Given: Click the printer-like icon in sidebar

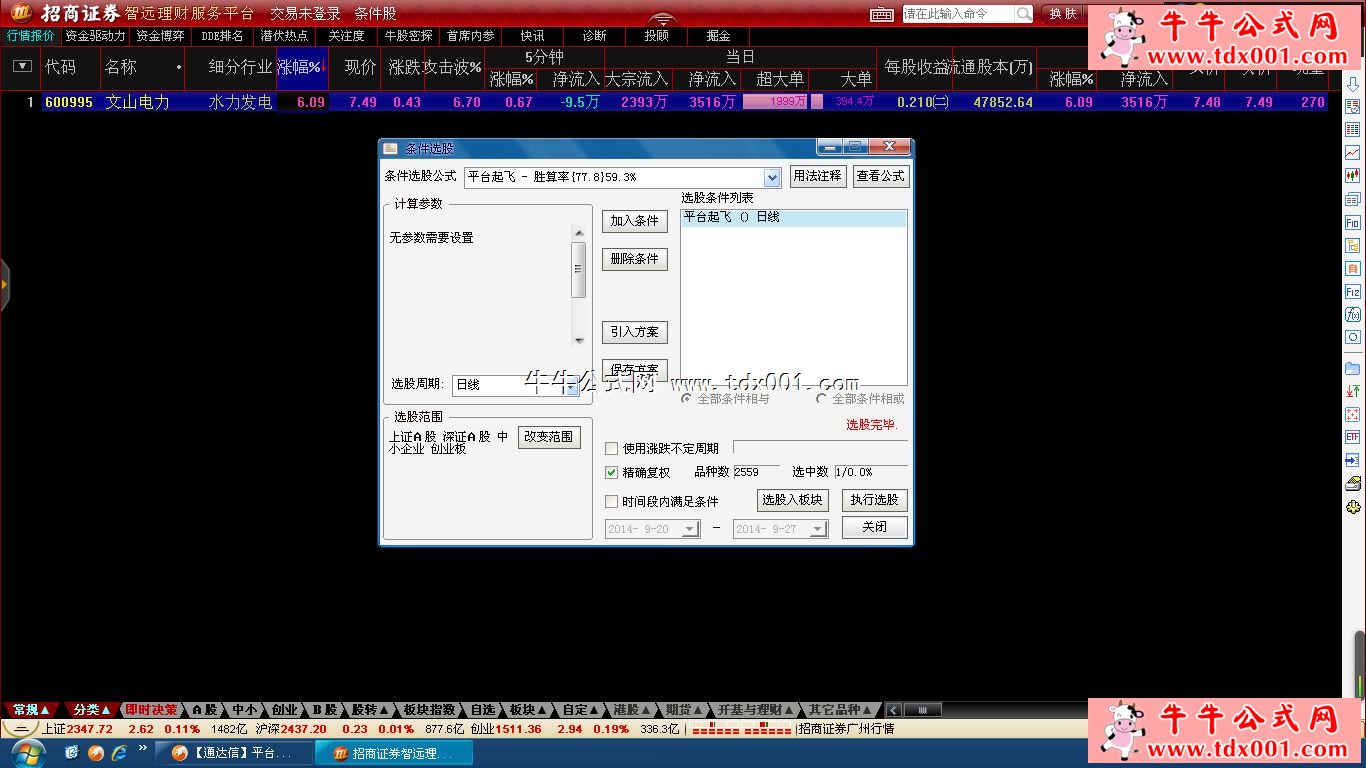Looking at the screenshot, I should point(1353,483).
